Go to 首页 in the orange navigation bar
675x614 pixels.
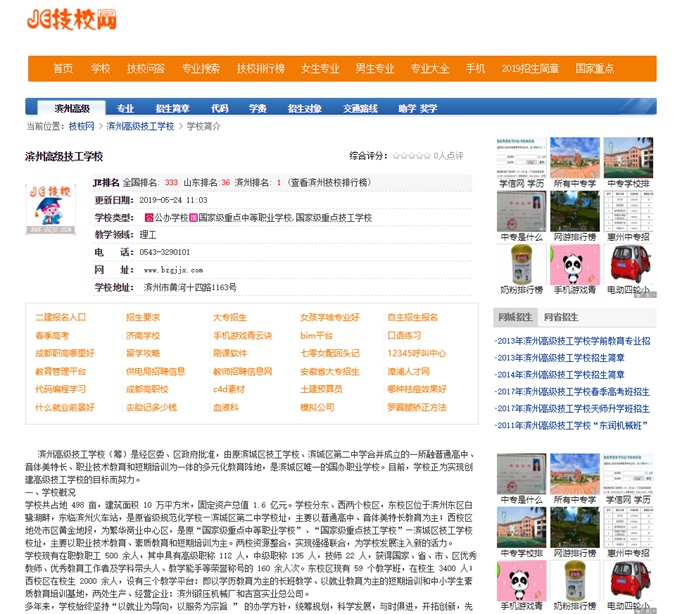pyautogui.click(x=62, y=68)
